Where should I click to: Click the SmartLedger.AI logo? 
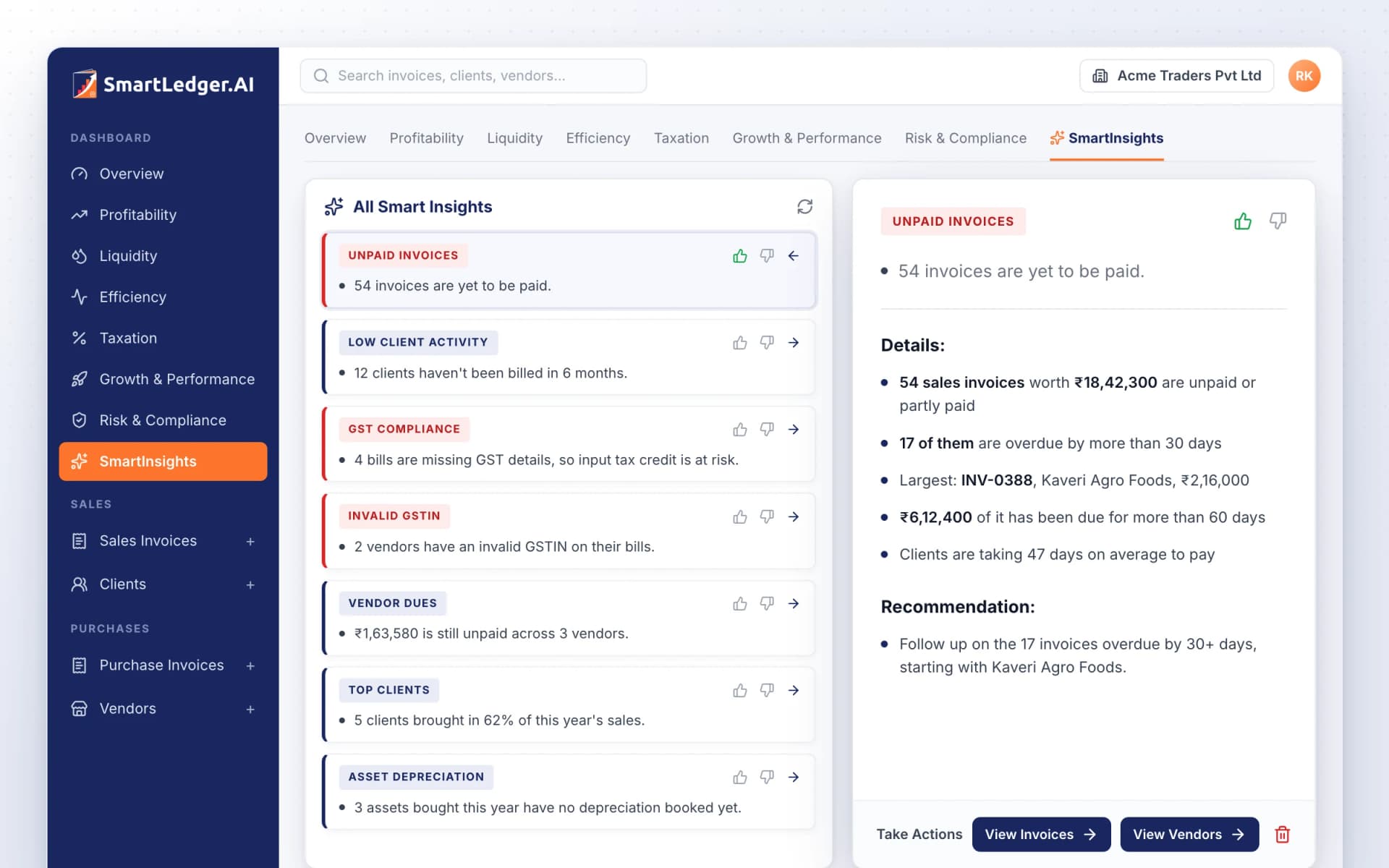point(163,84)
